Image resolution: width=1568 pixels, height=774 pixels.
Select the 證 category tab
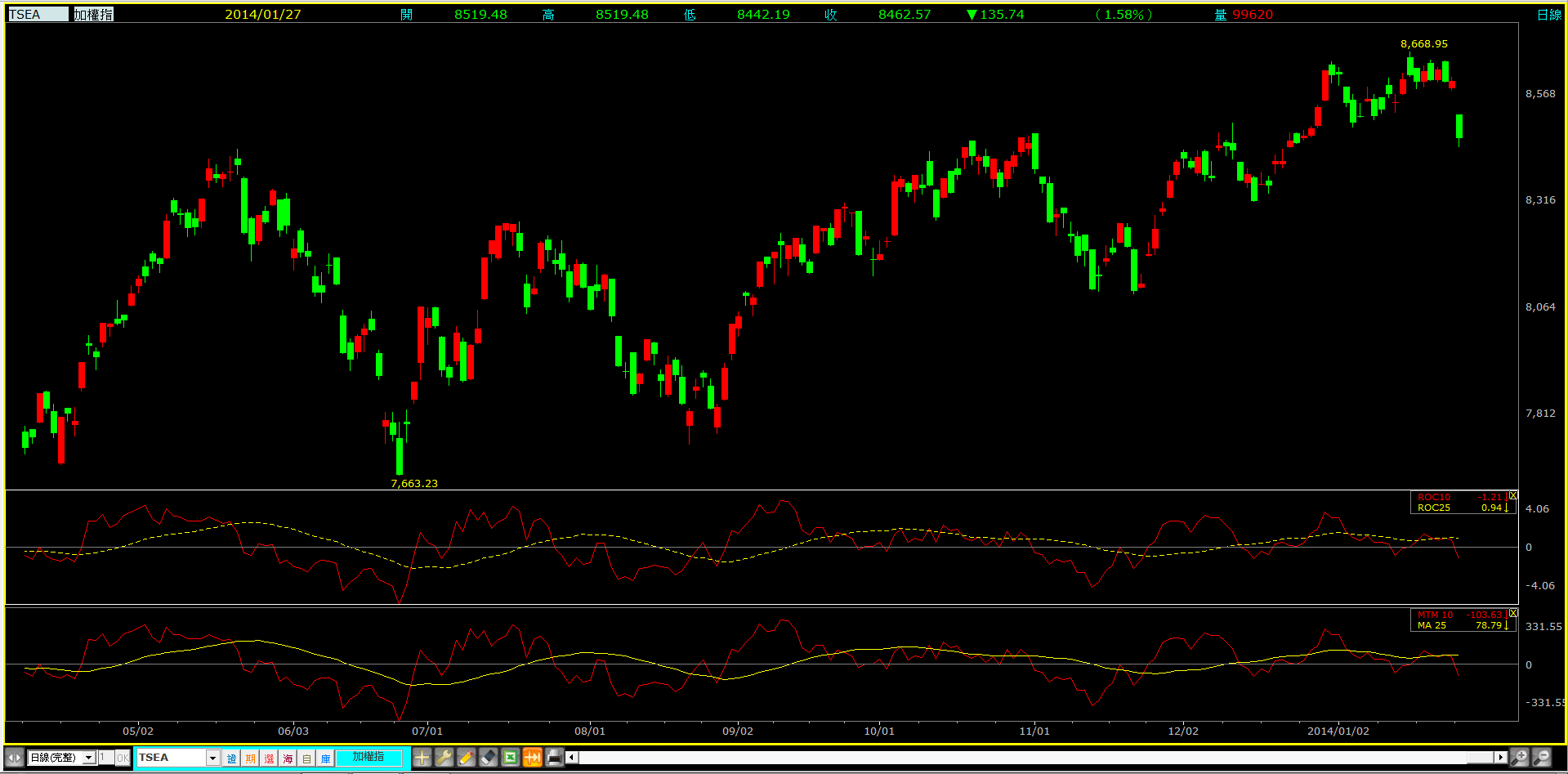[x=231, y=758]
